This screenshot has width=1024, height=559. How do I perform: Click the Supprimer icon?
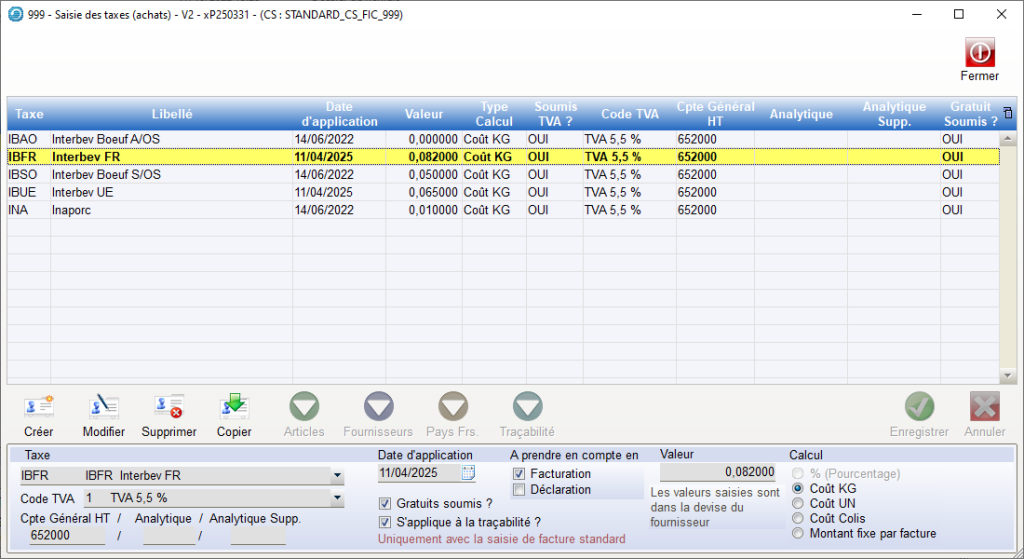click(x=168, y=407)
